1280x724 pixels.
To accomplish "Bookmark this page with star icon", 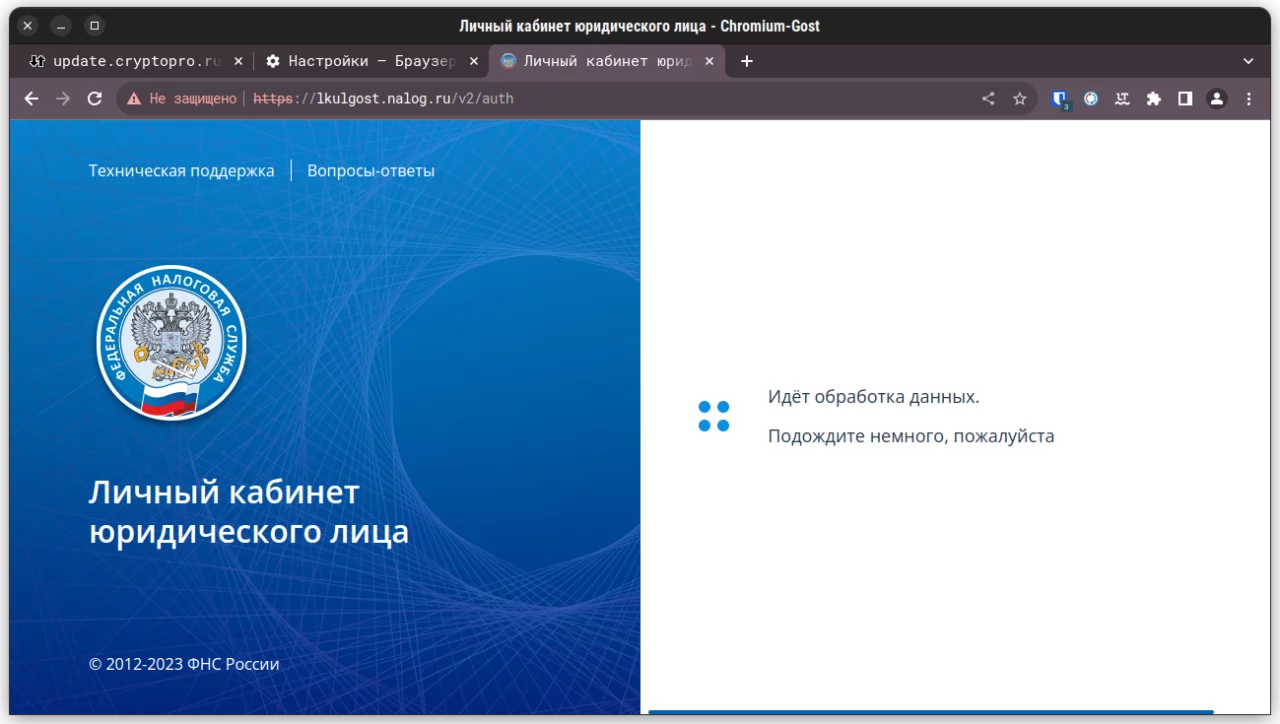I will click(1020, 99).
